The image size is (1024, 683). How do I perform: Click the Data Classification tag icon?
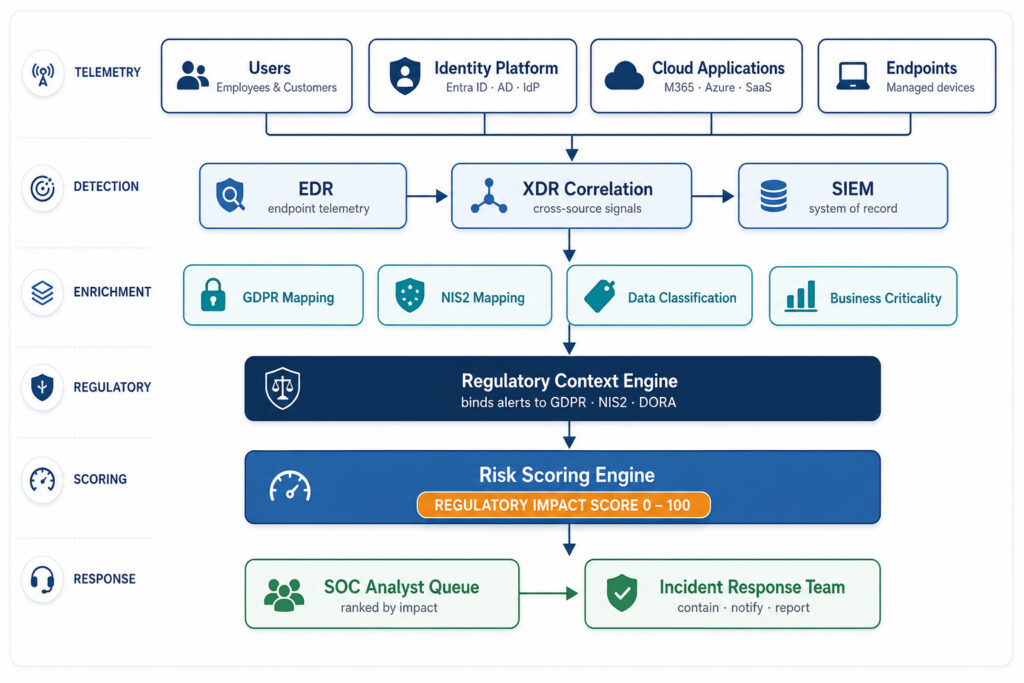click(600, 296)
